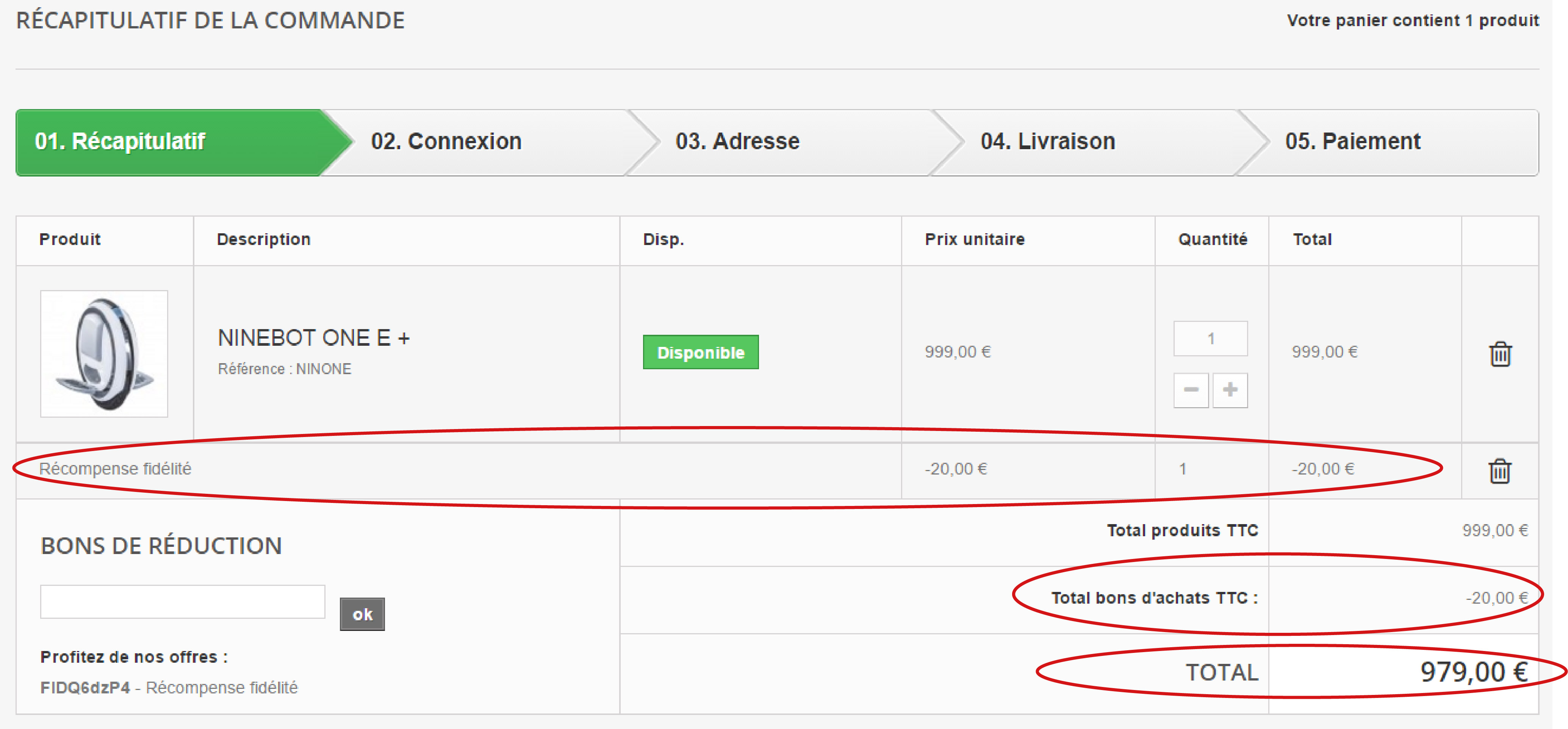Click the green Disponible availability badge
The width and height of the screenshot is (1568, 729).
point(701,352)
